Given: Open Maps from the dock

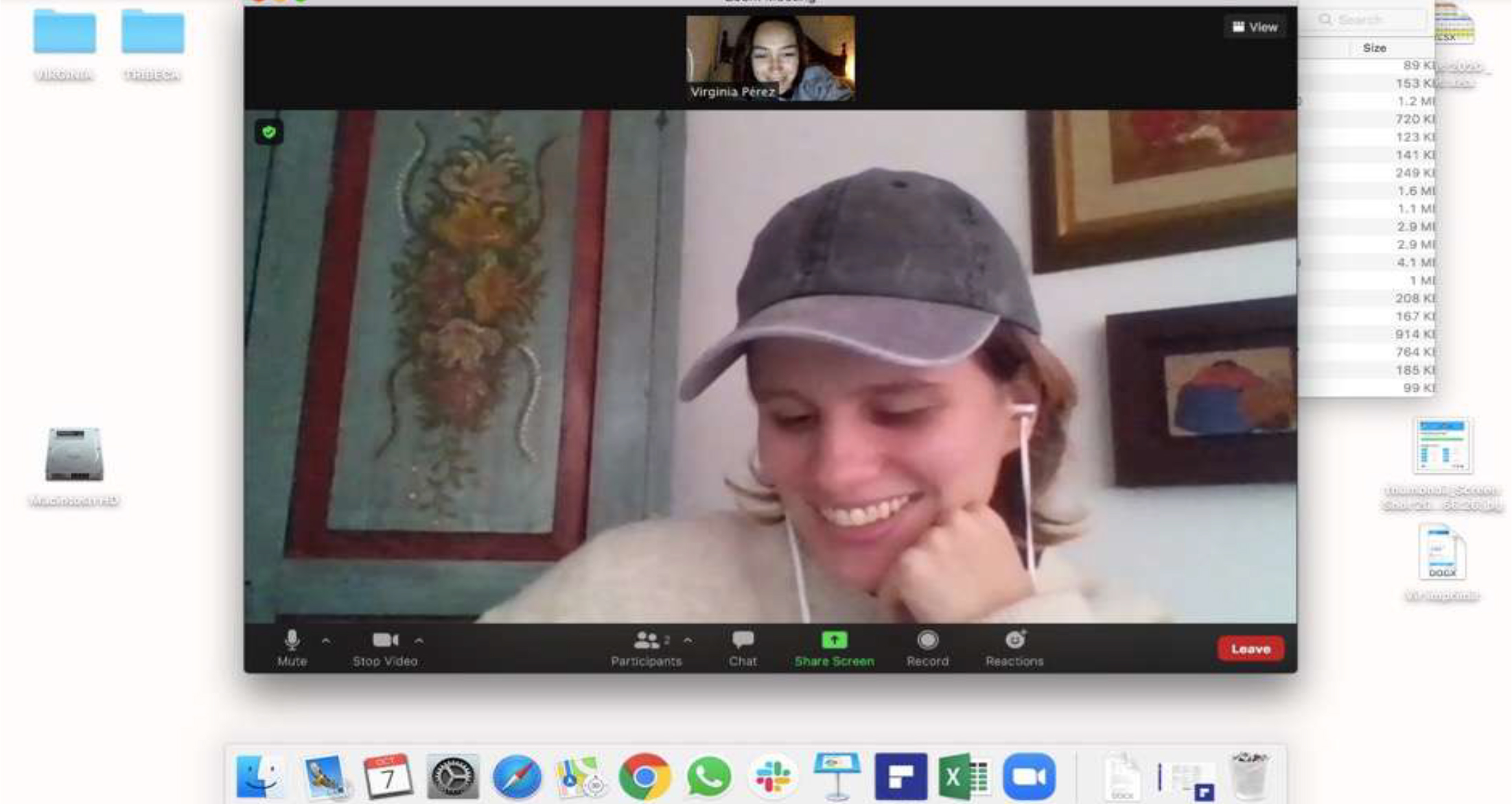Looking at the screenshot, I should coord(581,777).
